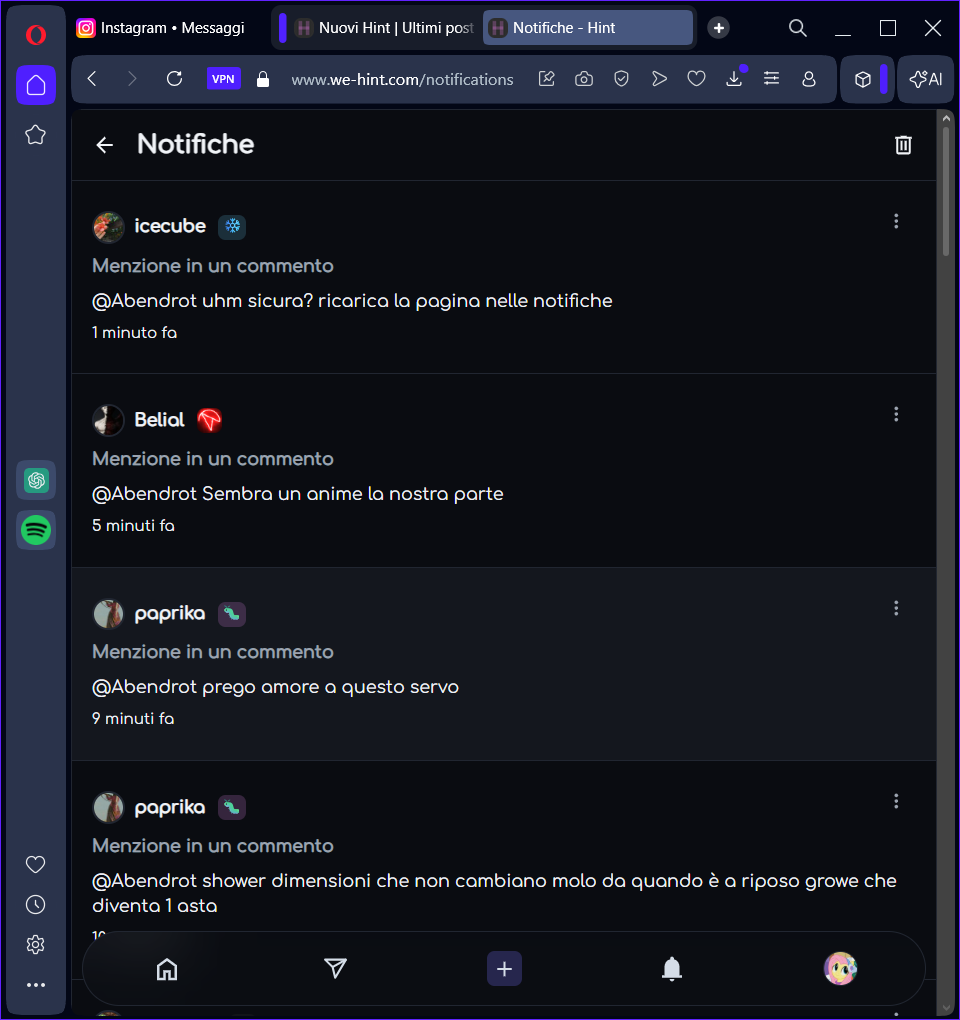Open icecube user profile link
This screenshot has width=960, height=1020.
[170, 226]
